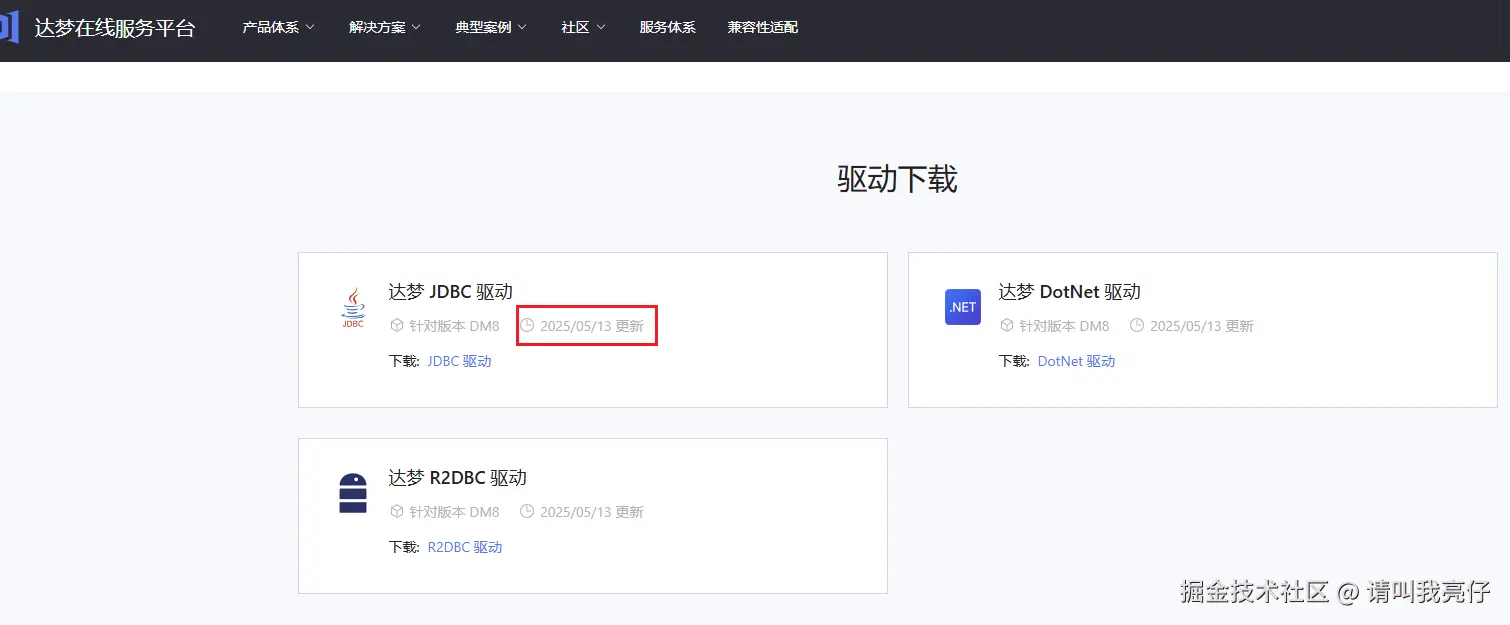Click the cube icon in JDBC card

(397, 326)
